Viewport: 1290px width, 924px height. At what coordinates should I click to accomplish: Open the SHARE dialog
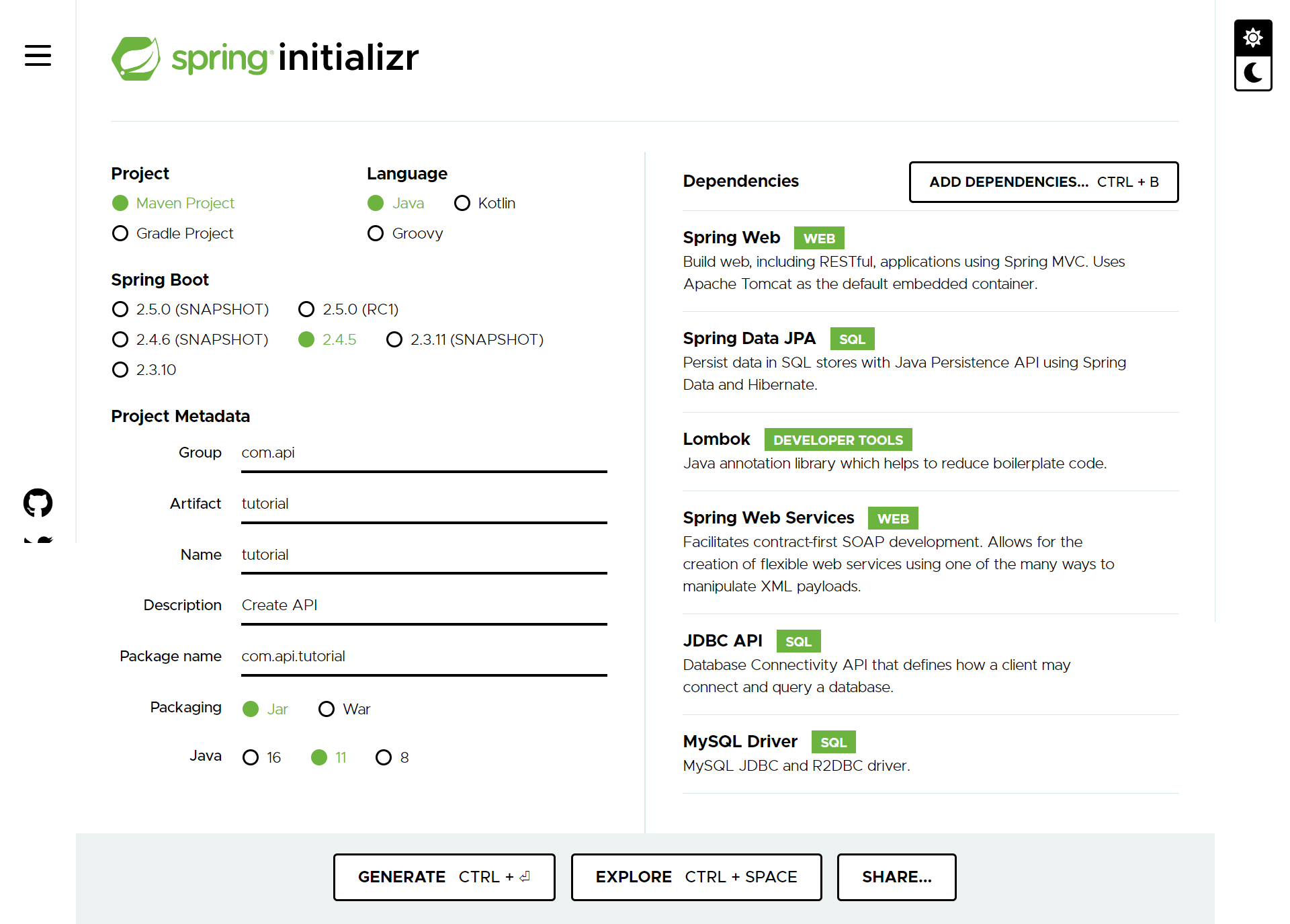(896, 877)
